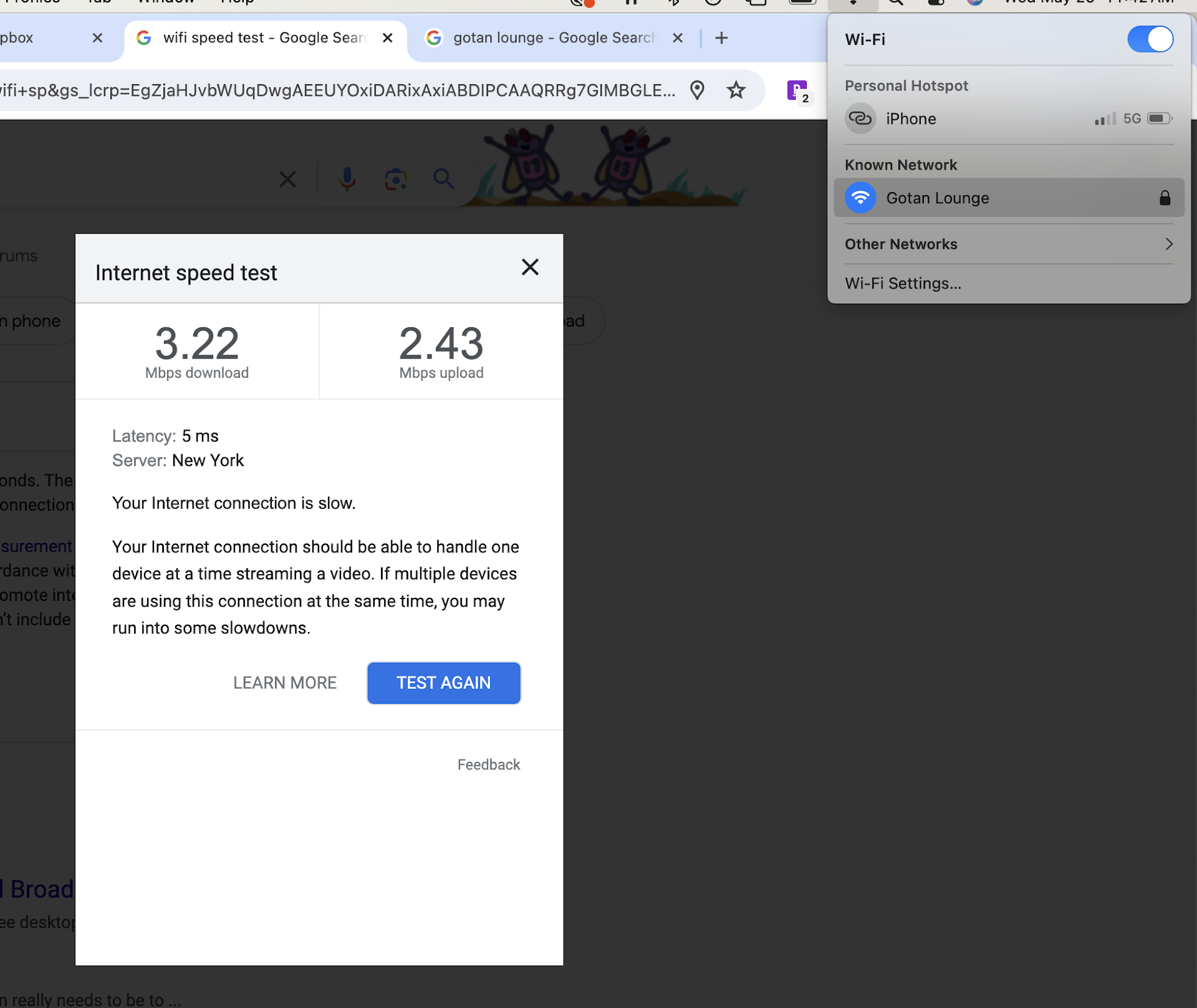
Task: Click the Gotan Lounge Wi-Fi icon
Action: tap(860, 198)
